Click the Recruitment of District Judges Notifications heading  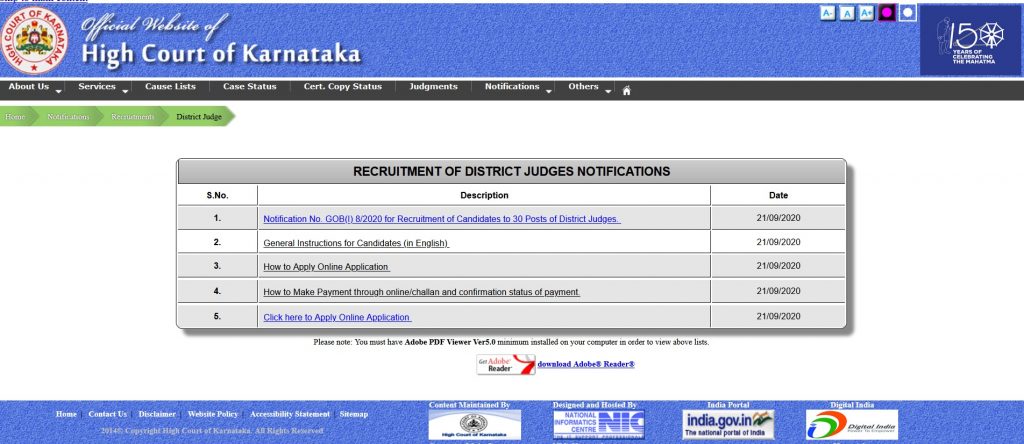511,172
